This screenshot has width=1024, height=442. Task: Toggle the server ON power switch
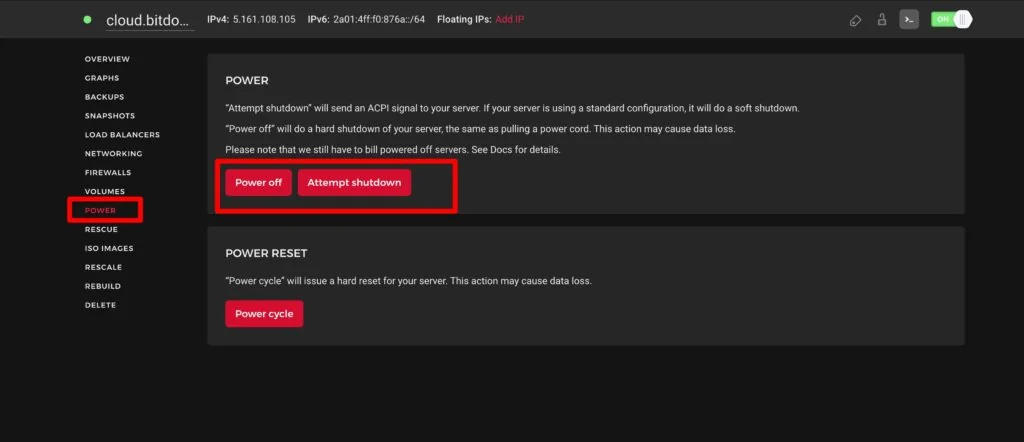click(x=951, y=20)
